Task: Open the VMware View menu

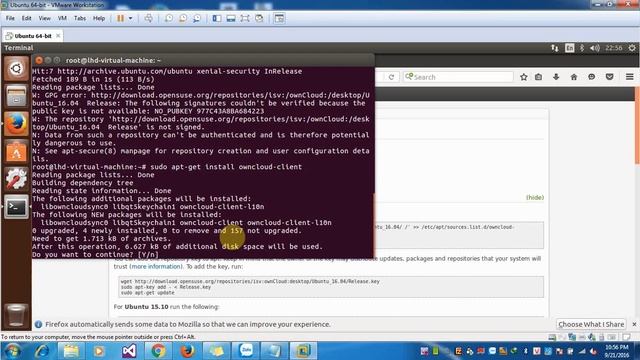Action: click(x=44, y=18)
